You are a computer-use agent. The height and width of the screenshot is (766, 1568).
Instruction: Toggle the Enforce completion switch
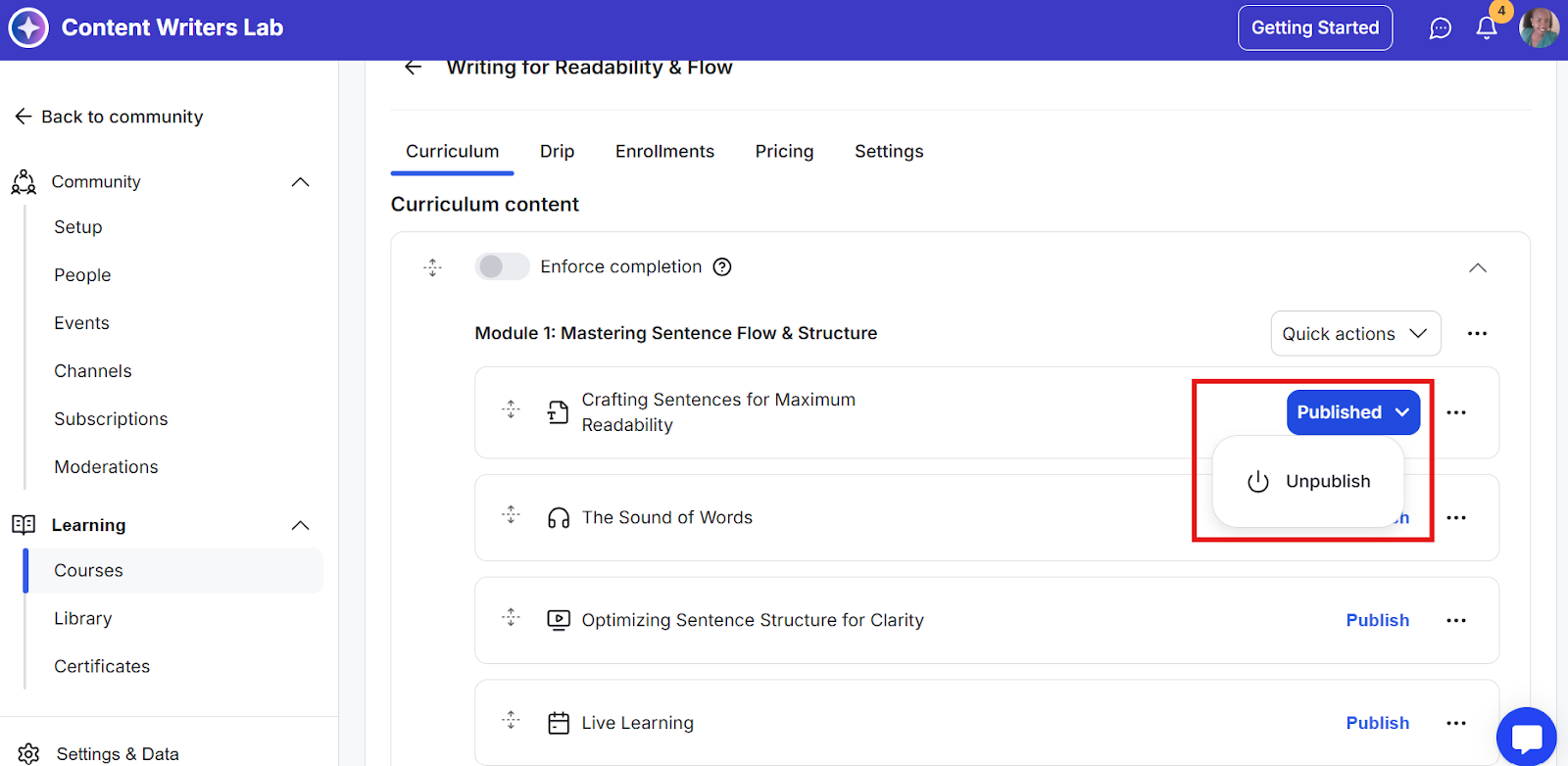coord(502,266)
